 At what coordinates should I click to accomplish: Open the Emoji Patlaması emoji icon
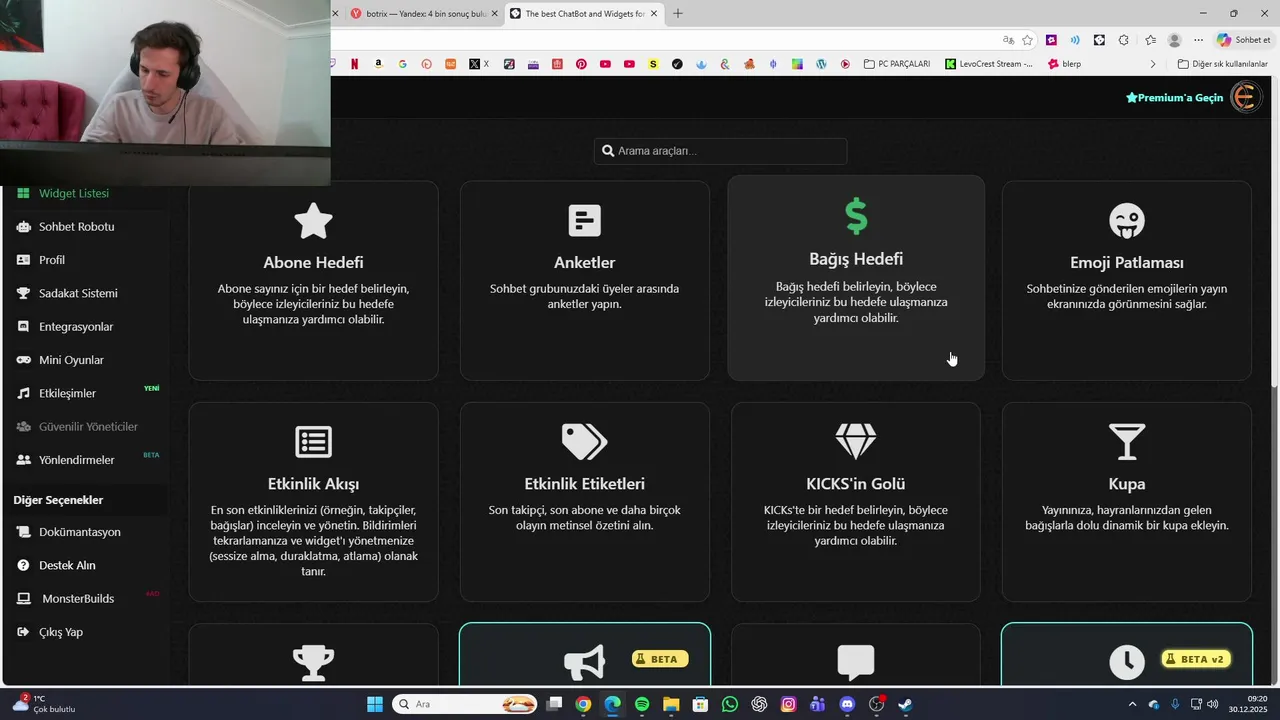coord(1127,221)
